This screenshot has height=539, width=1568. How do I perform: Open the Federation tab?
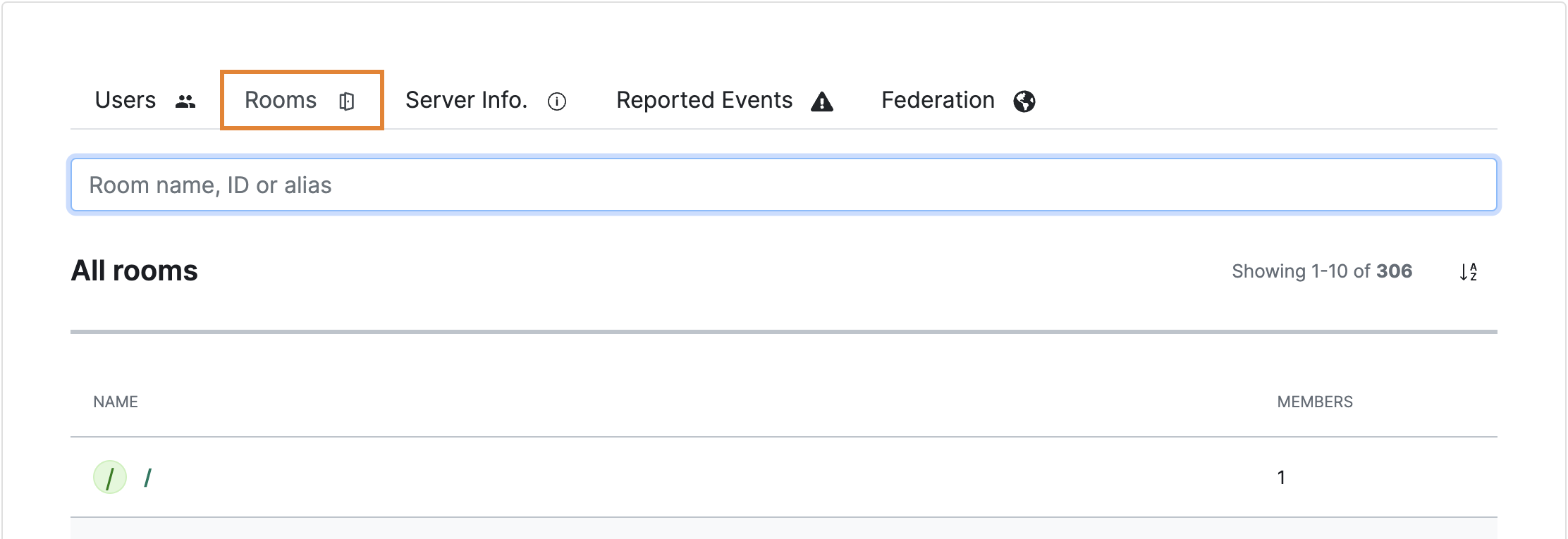coord(938,100)
